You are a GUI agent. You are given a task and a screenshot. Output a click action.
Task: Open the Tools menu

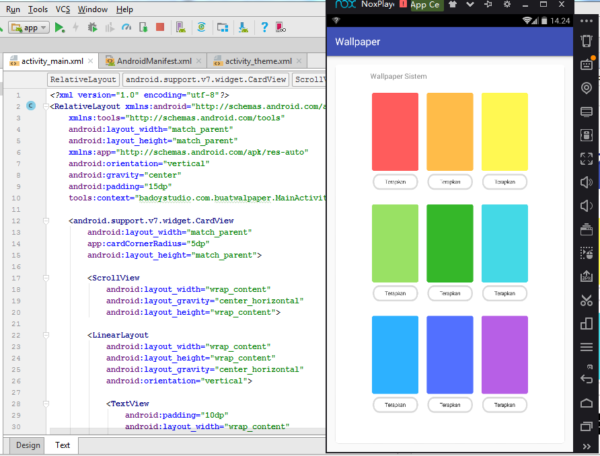[38, 8]
